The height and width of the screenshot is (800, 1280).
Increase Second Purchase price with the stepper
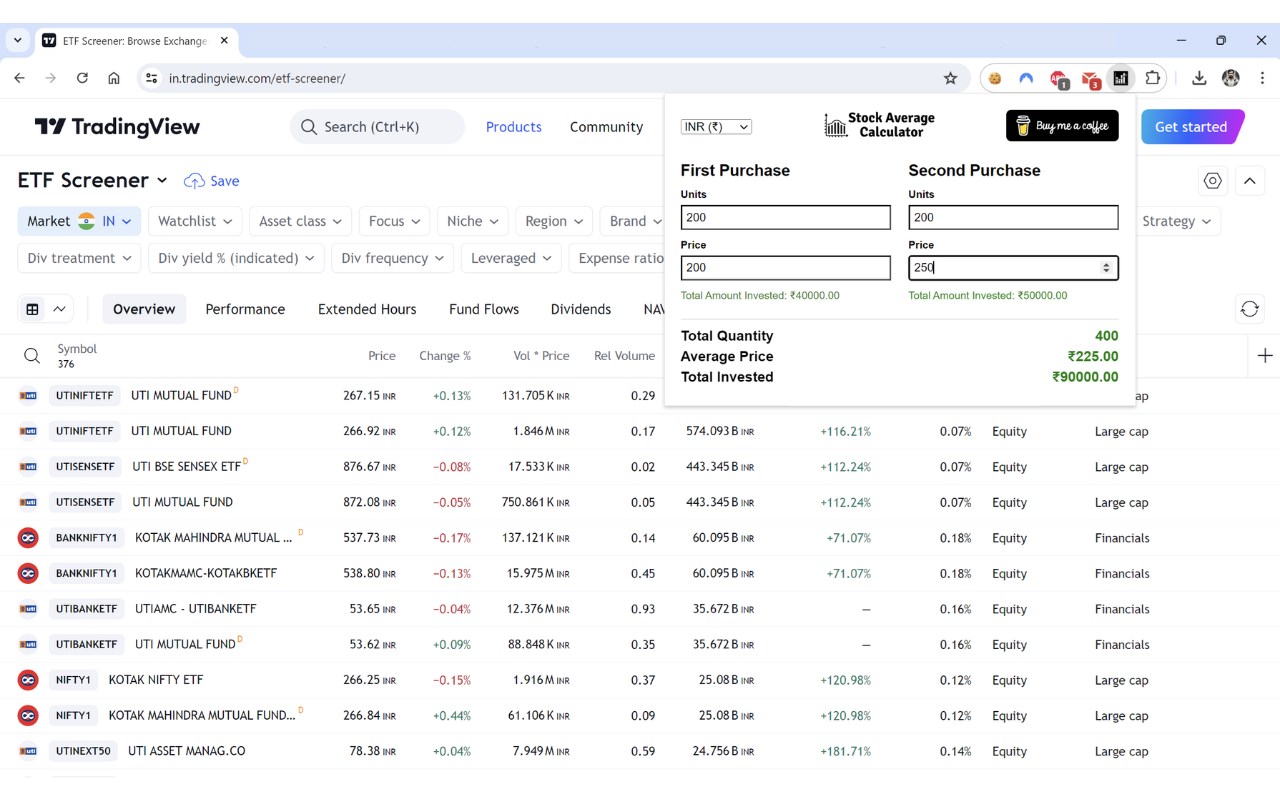1106,264
